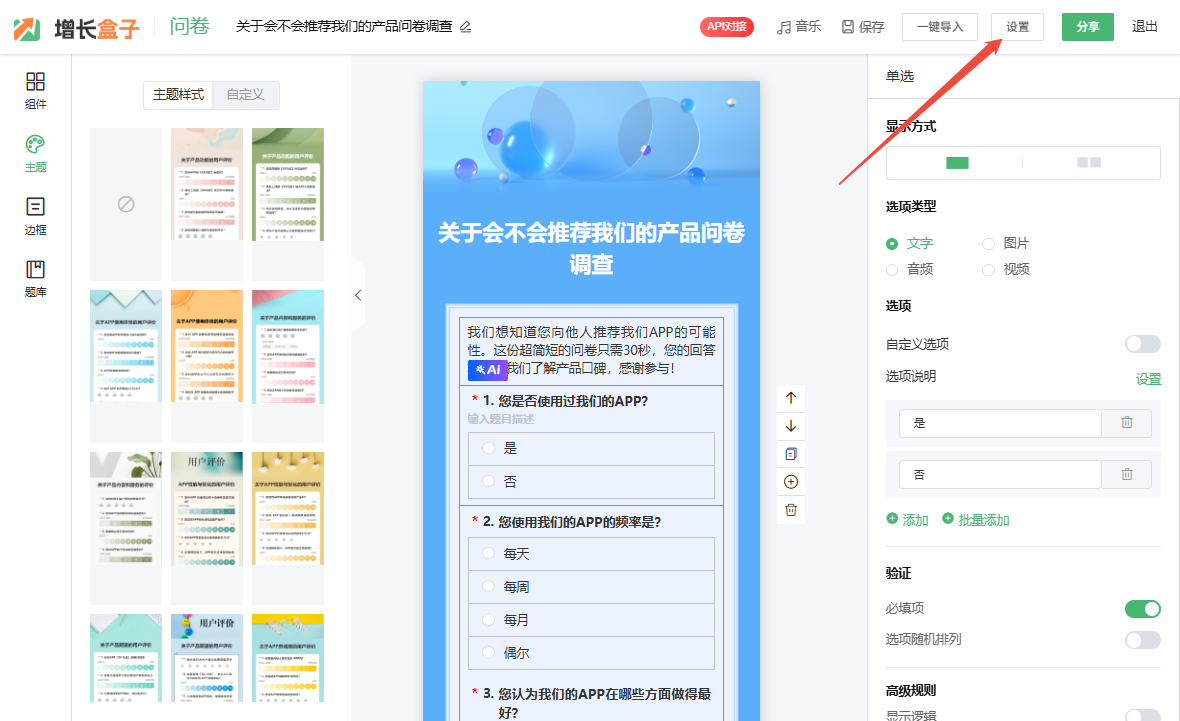This screenshot has height=721, width=1180.
Task: Enable 自定义选项 custom options switch
Action: click(1142, 344)
